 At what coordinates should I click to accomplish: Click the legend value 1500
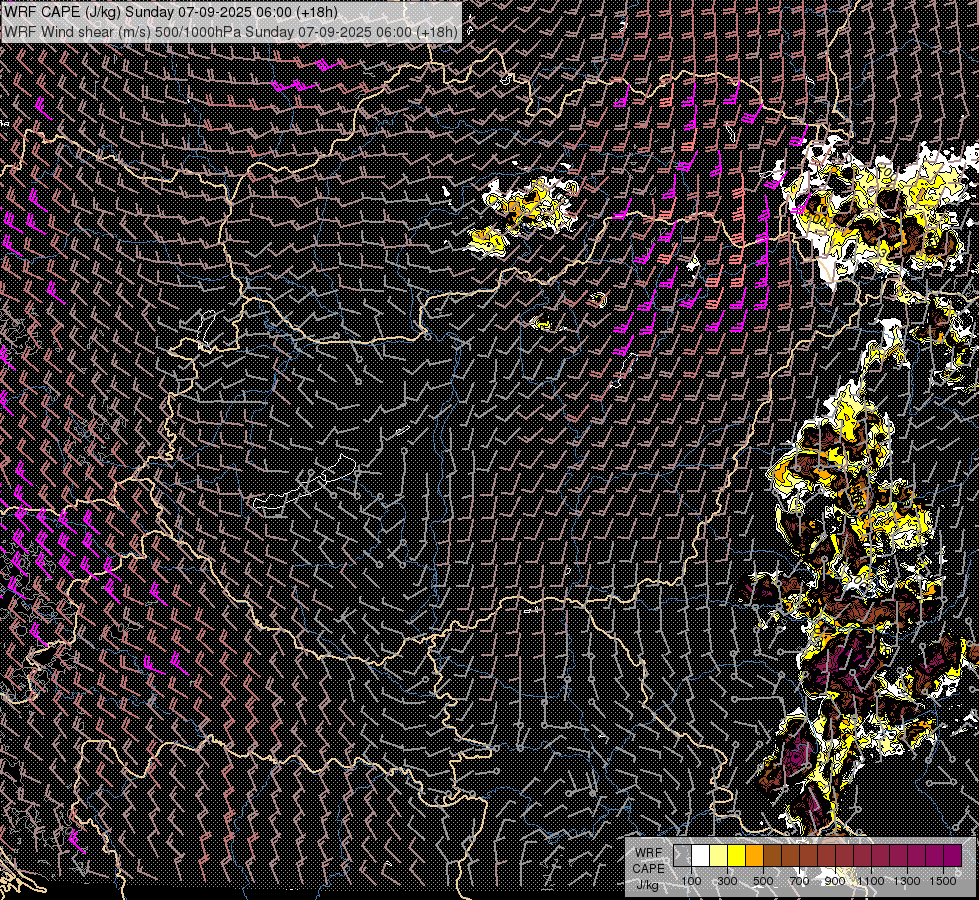click(943, 881)
